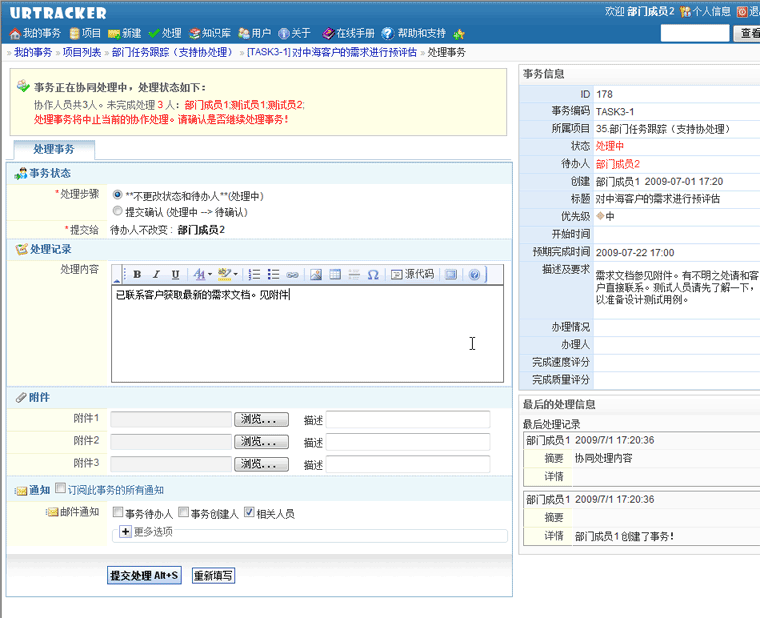Insert a numbered list
The height and width of the screenshot is (618, 760).
pyautogui.click(x=254, y=274)
